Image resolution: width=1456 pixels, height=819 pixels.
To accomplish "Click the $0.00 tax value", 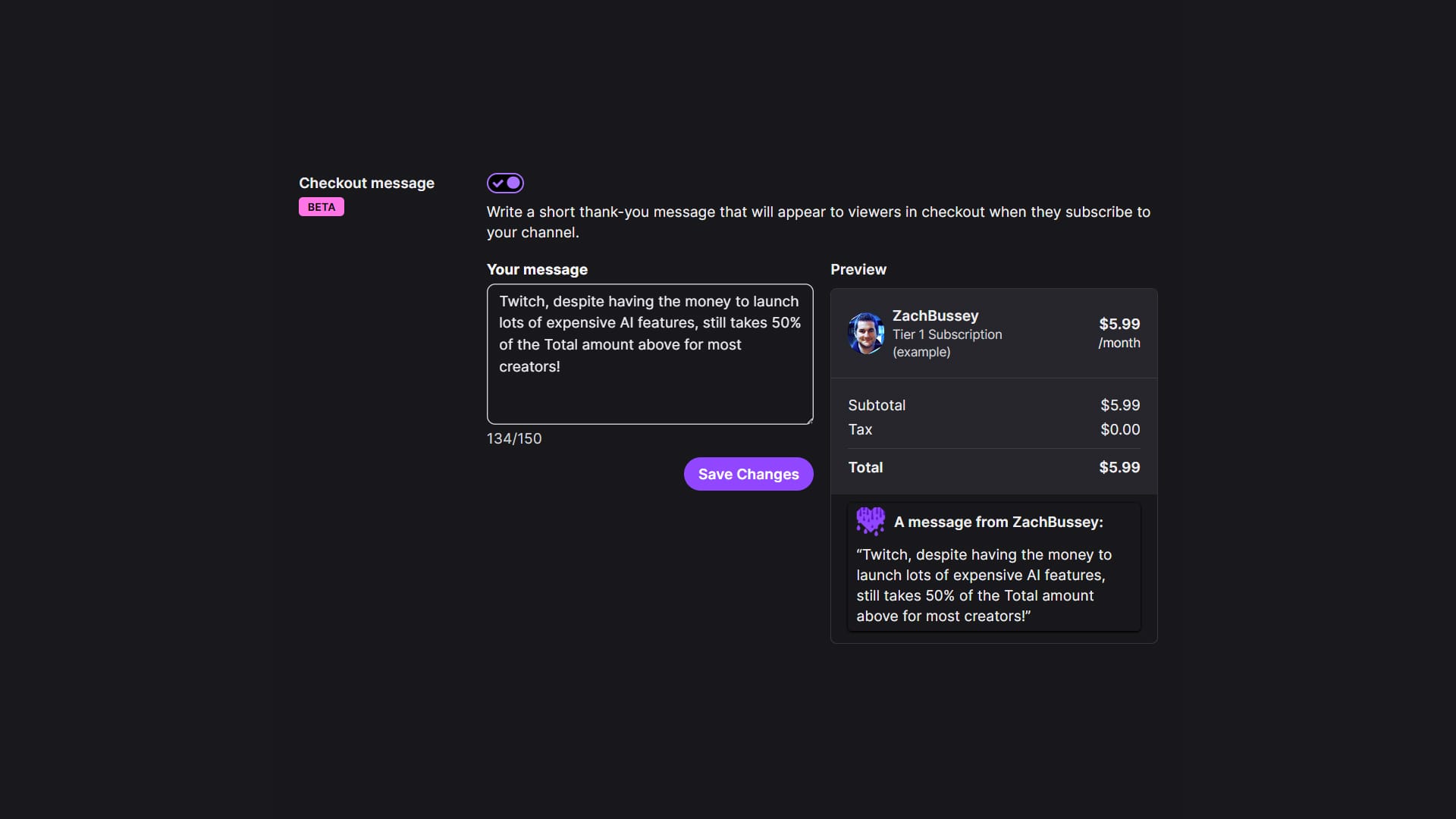I will 1120,429.
